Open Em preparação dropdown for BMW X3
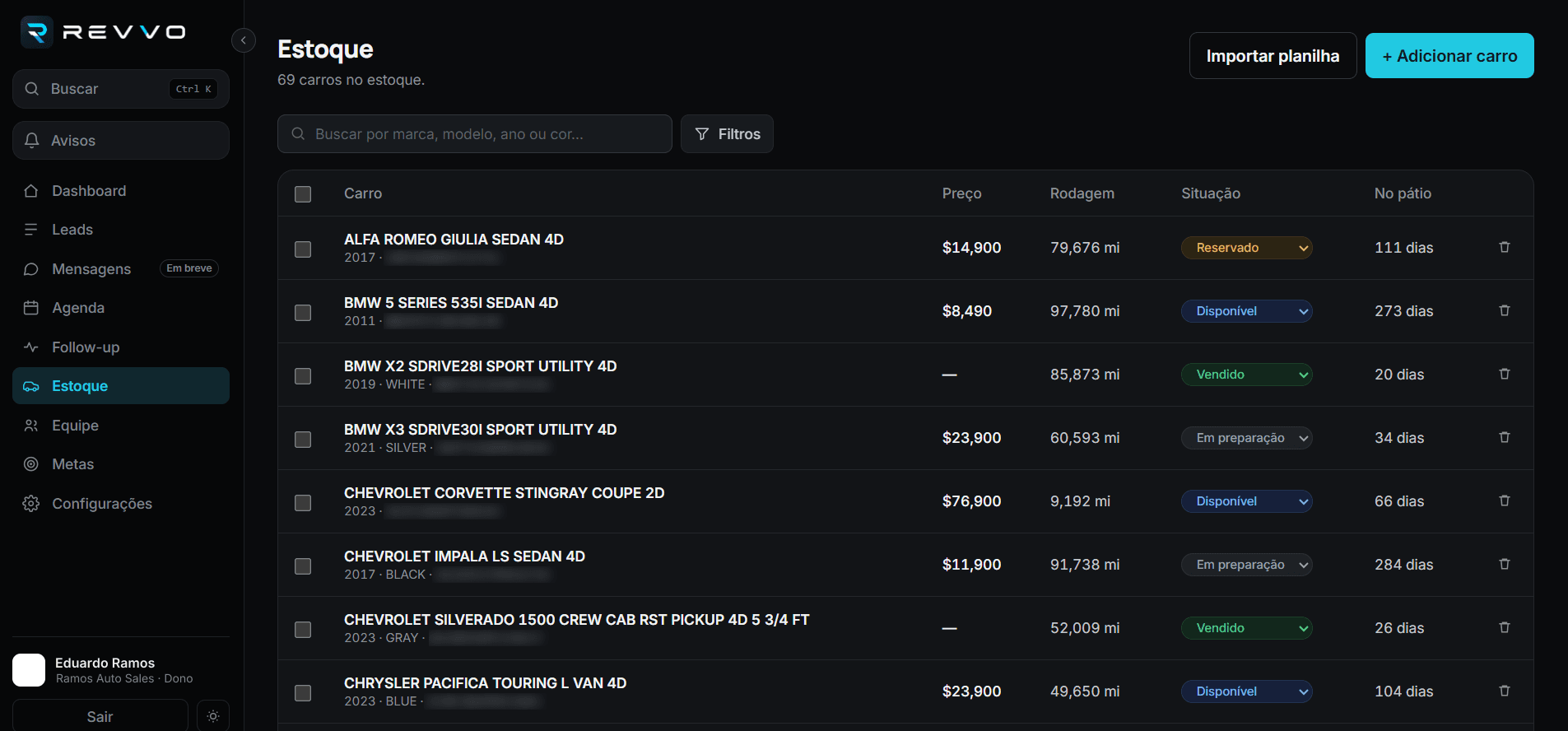The height and width of the screenshot is (731, 1568). 1247,438
